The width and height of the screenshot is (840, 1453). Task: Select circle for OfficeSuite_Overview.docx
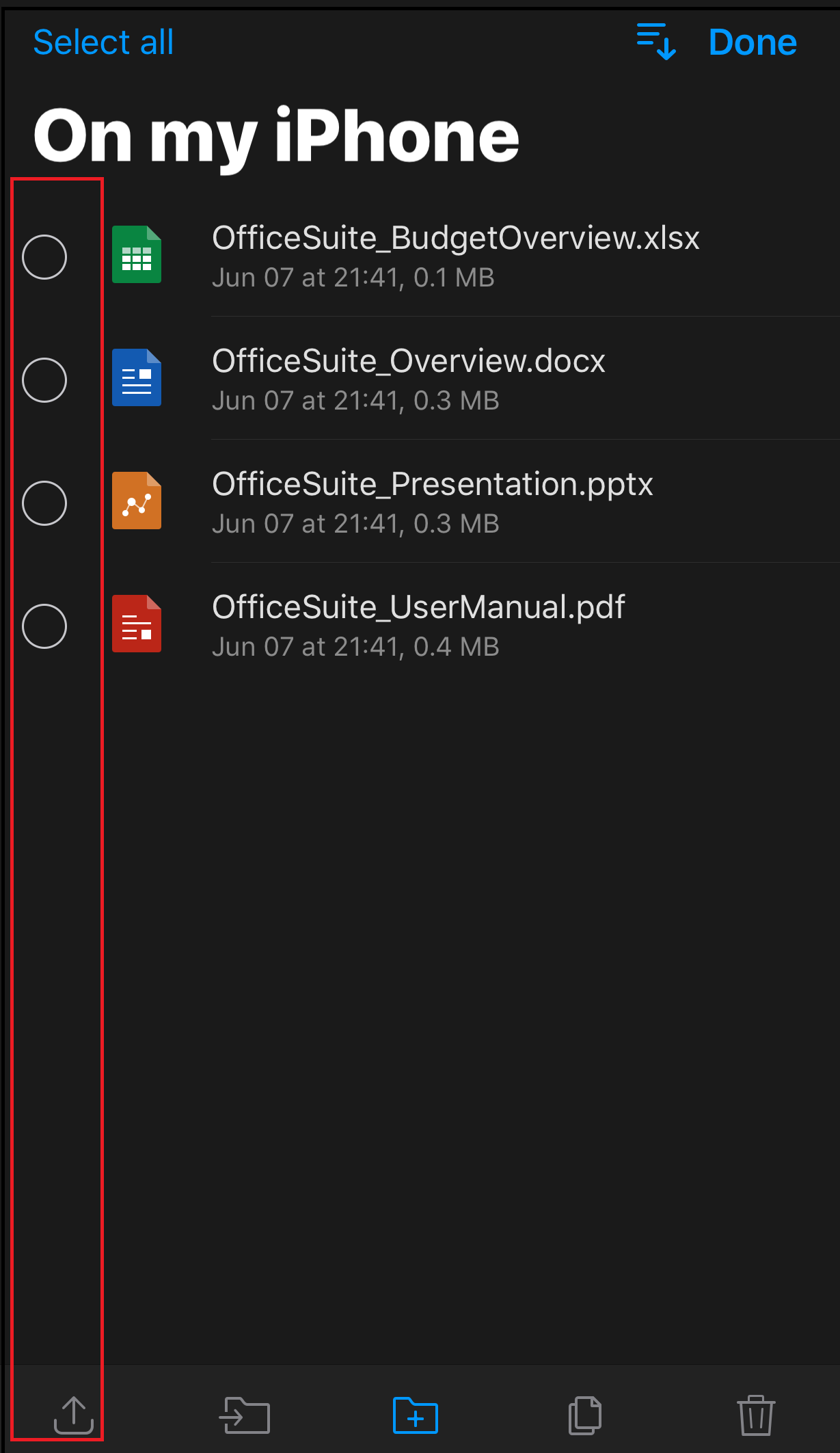(44, 380)
